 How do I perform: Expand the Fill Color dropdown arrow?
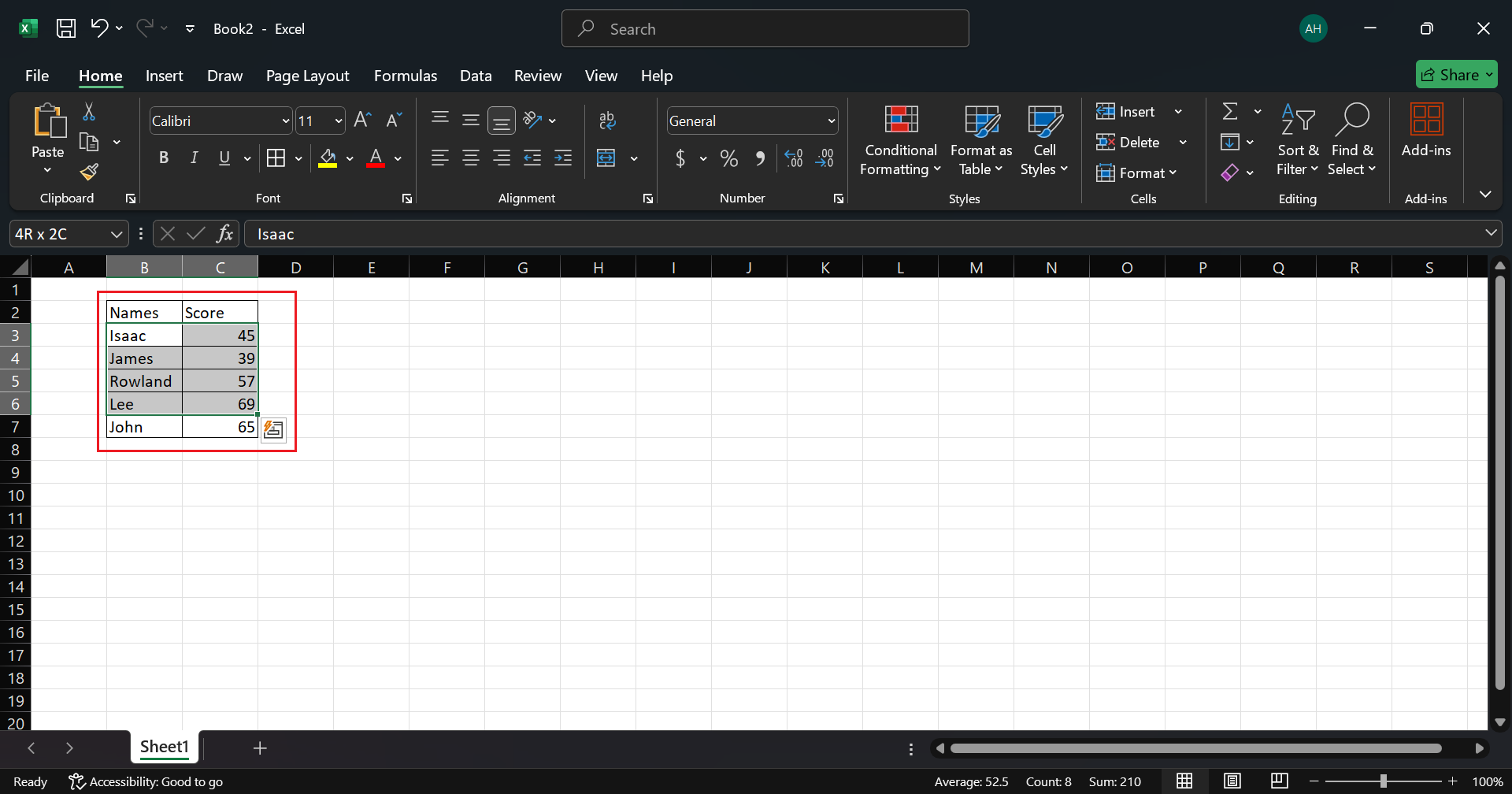(x=350, y=158)
